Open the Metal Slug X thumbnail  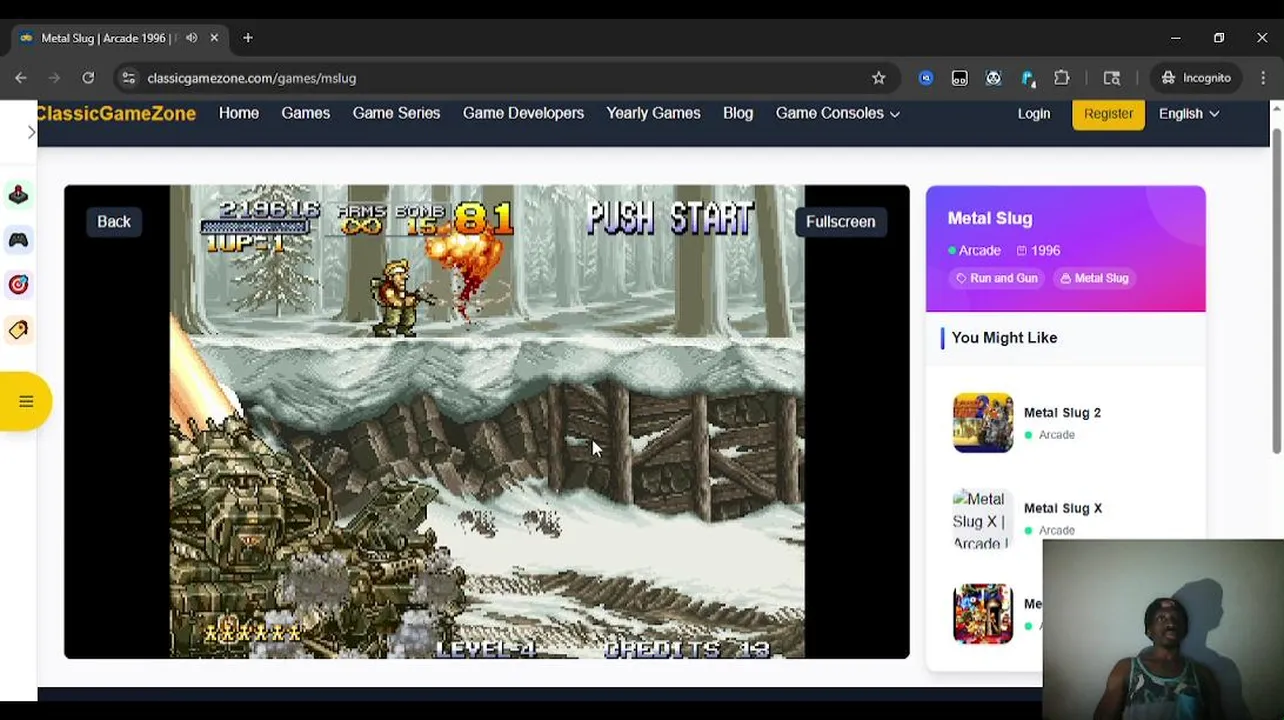click(983, 519)
